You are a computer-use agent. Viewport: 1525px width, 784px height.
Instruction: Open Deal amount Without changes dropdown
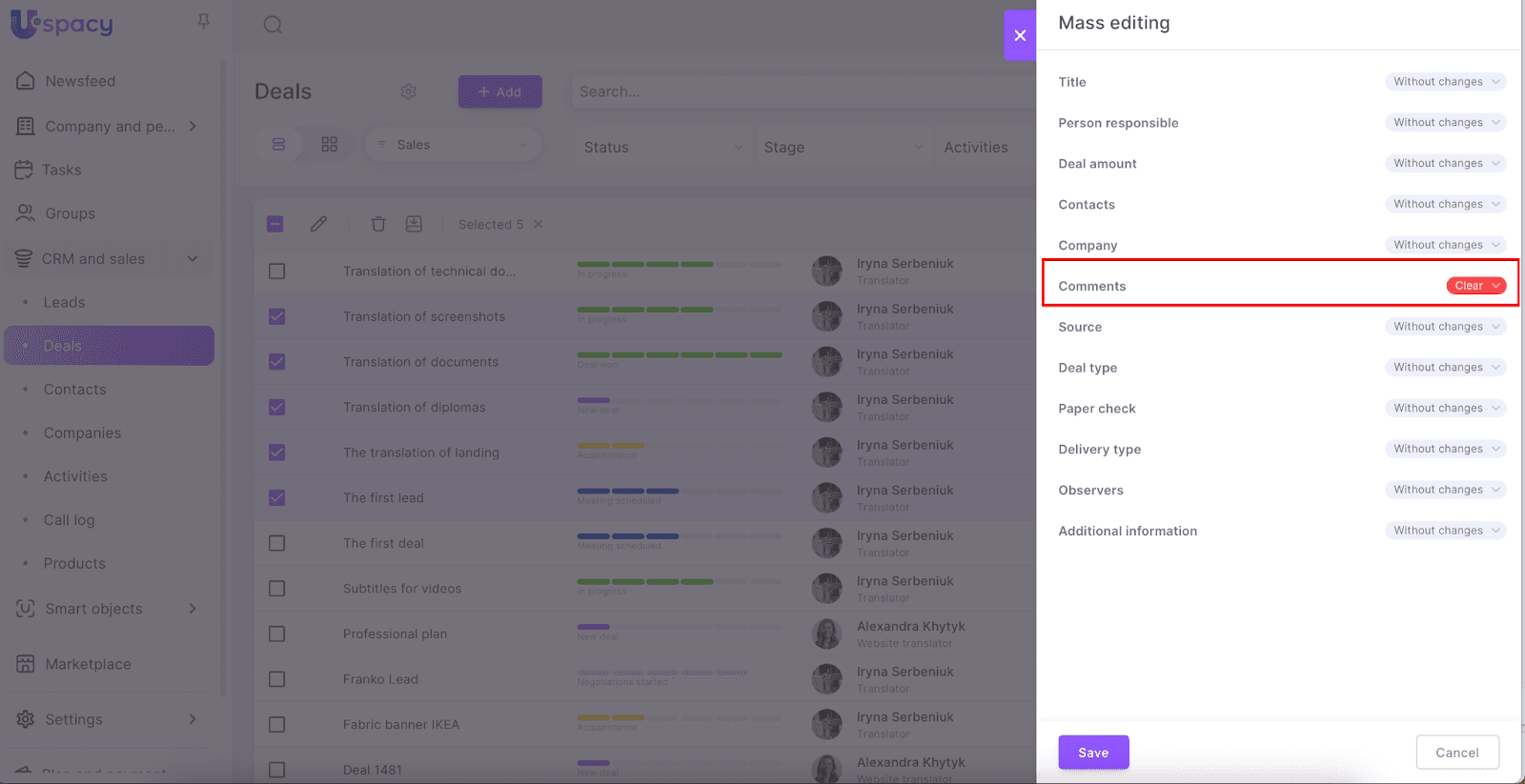tap(1445, 164)
